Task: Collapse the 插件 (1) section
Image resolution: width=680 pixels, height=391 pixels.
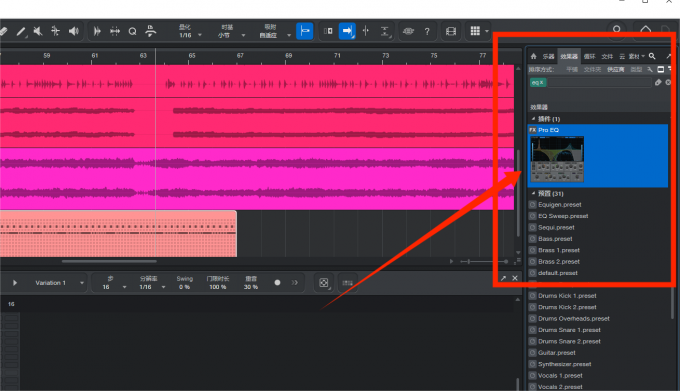Action: pos(533,118)
